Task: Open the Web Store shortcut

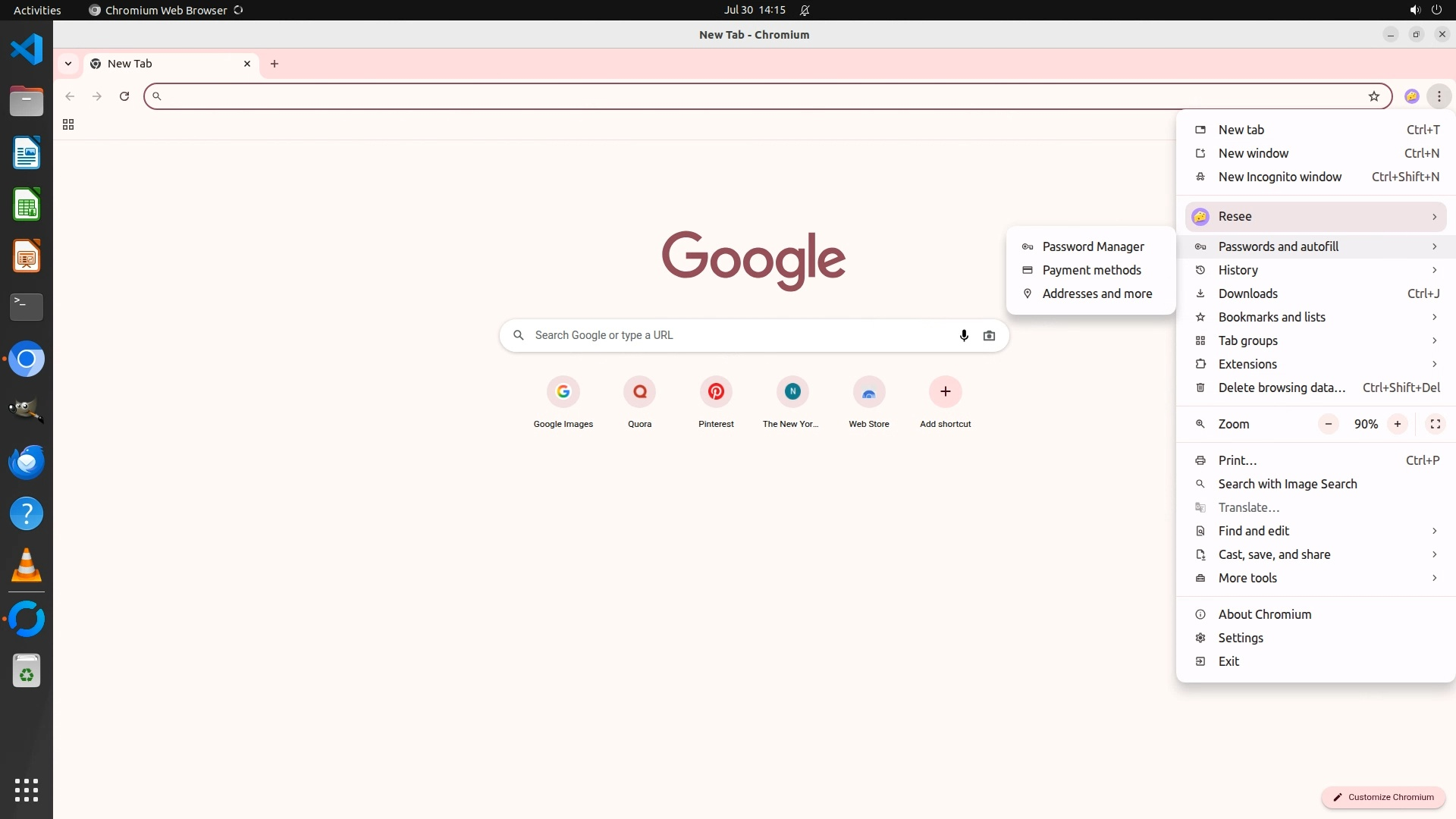Action: (868, 392)
